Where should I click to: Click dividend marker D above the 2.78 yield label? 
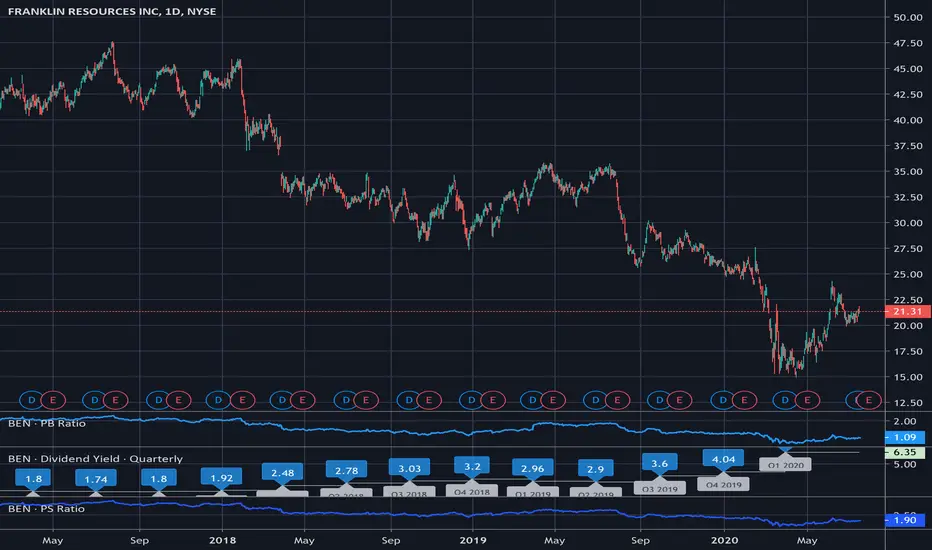(346, 400)
